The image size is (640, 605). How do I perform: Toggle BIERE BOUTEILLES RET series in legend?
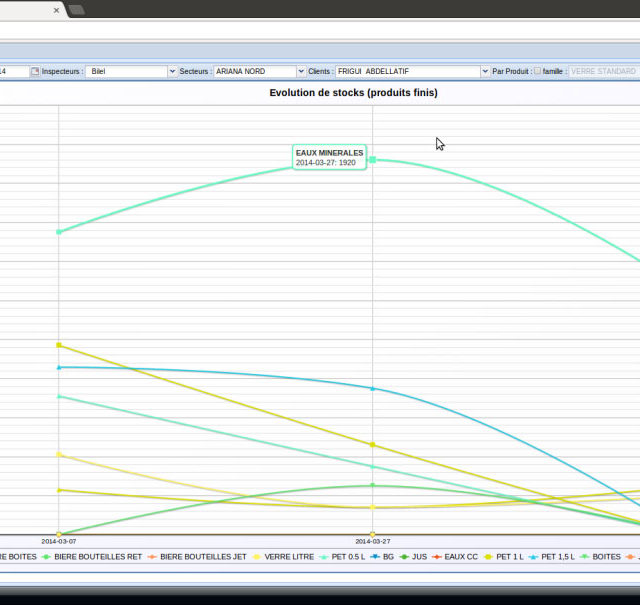[98, 556]
